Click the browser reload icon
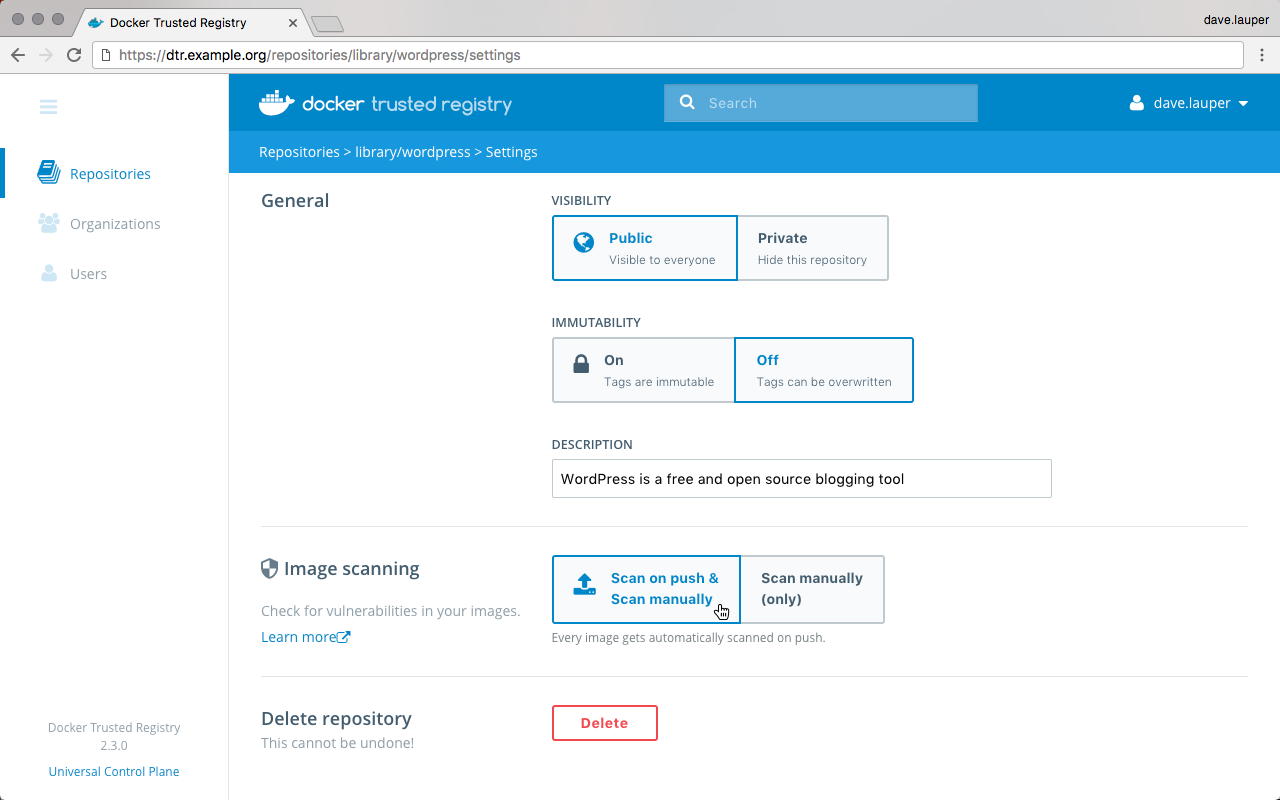1280x800 pixels. tap(74, 55)
